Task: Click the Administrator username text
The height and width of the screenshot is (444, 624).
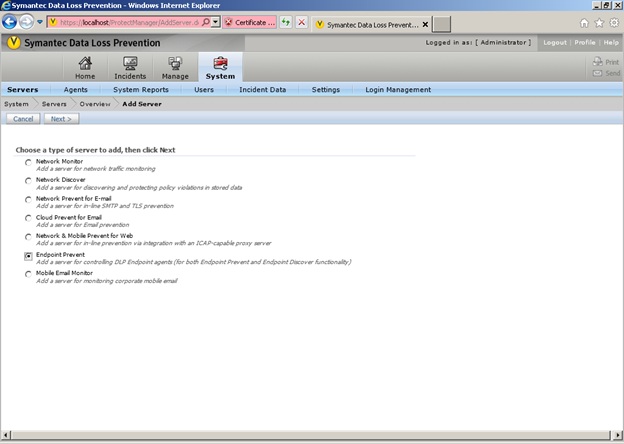Action: click(x=503, y=42)
